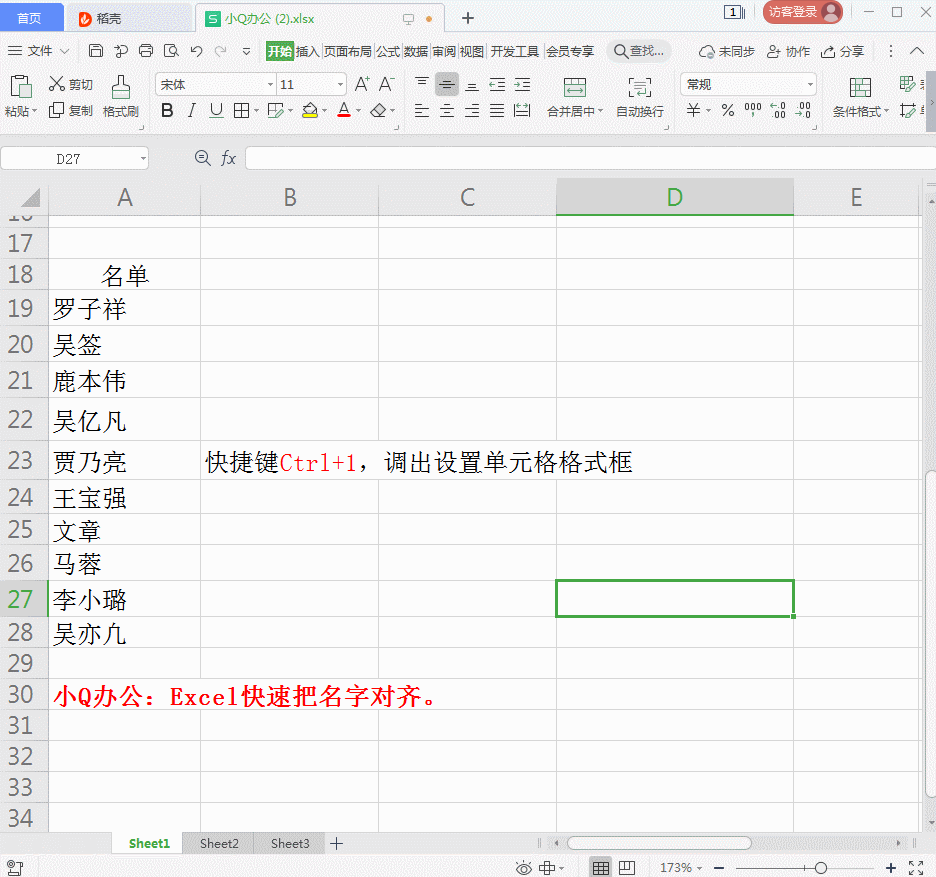Align text to top of cell

tap(421, 84)
